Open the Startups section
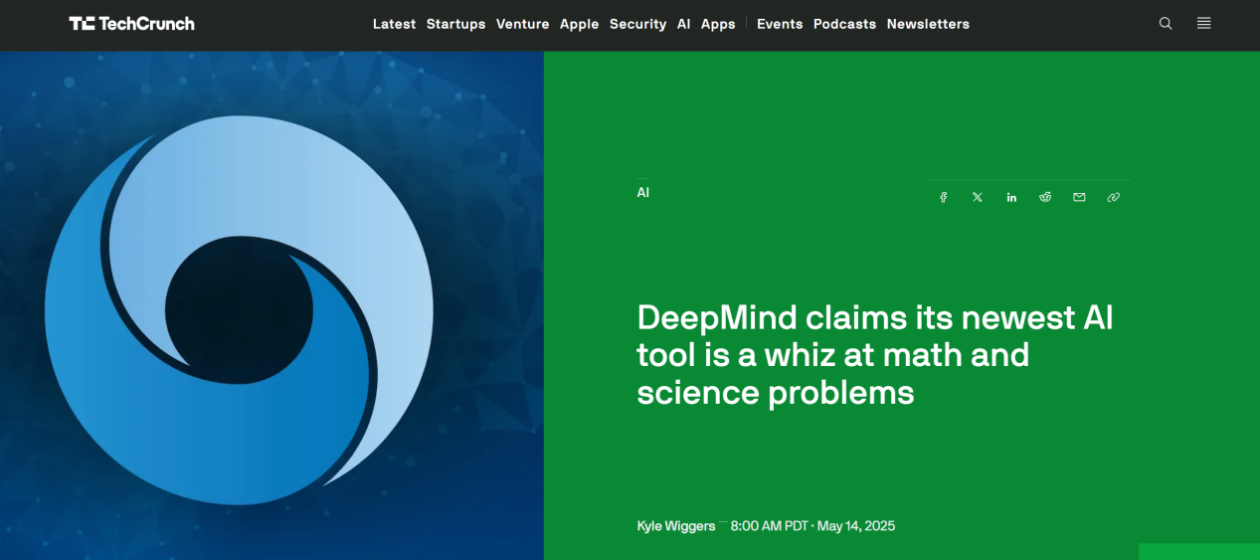The image size is (1260, 560). coord(456,24)
